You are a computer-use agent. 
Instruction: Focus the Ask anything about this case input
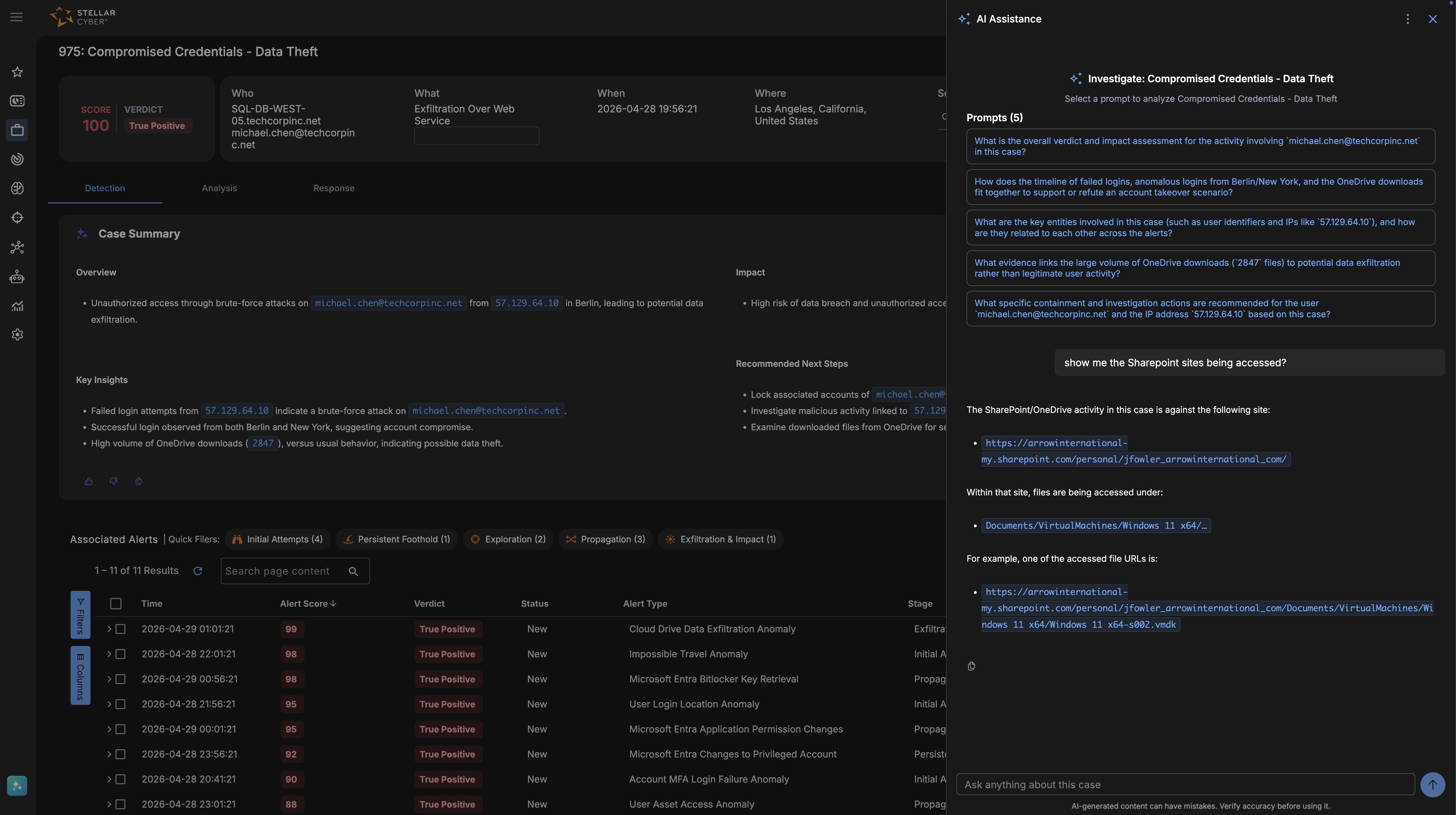coord(1185,785)
